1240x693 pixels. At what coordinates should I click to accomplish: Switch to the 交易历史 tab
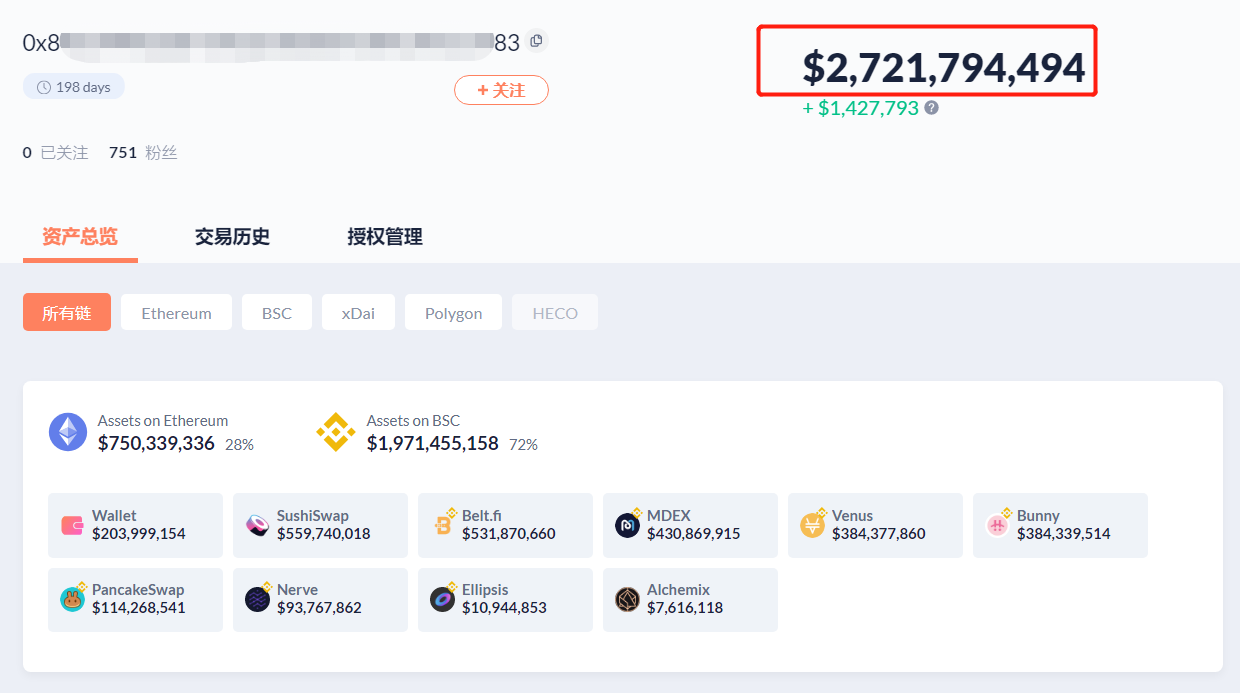(x=232, y=237)
